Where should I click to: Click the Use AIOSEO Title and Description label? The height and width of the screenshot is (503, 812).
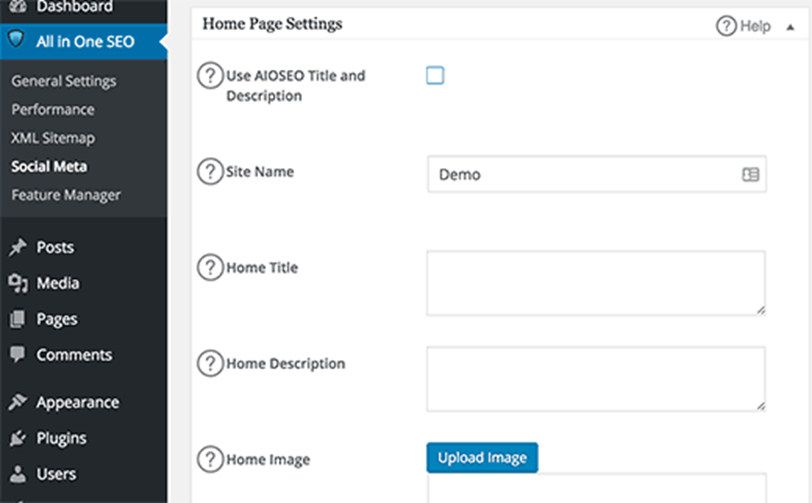pyautogui.click(x=296, y=85)
